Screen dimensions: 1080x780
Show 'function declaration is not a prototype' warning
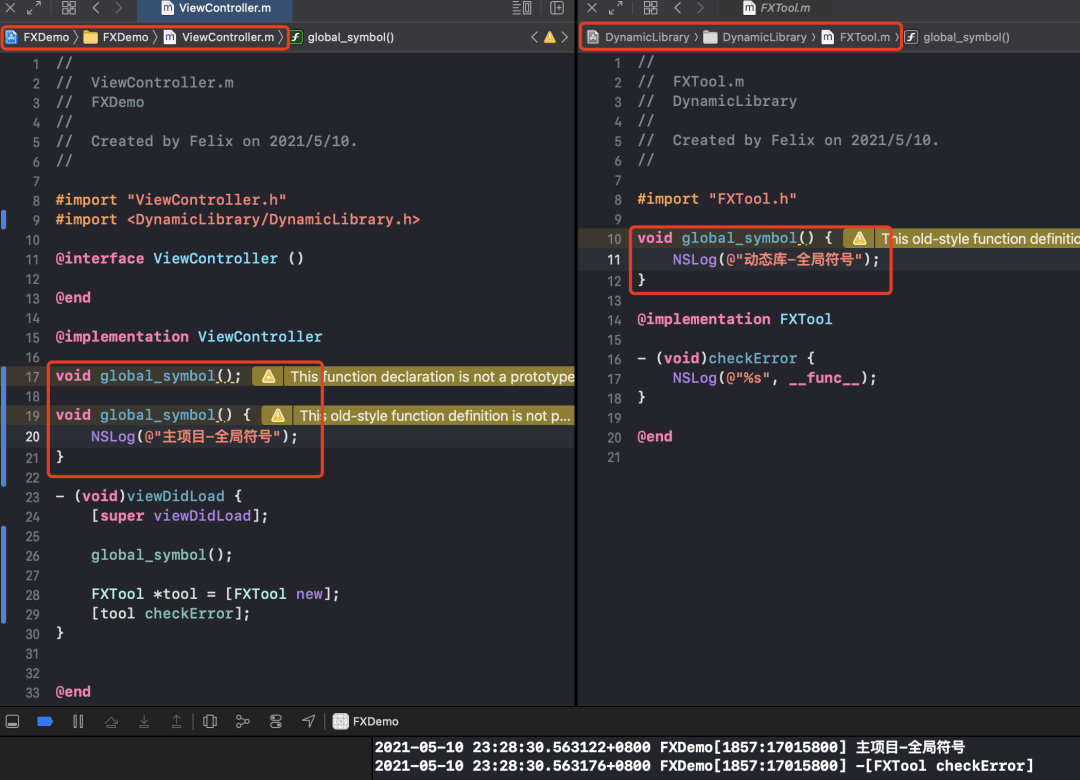coord(432,376)
